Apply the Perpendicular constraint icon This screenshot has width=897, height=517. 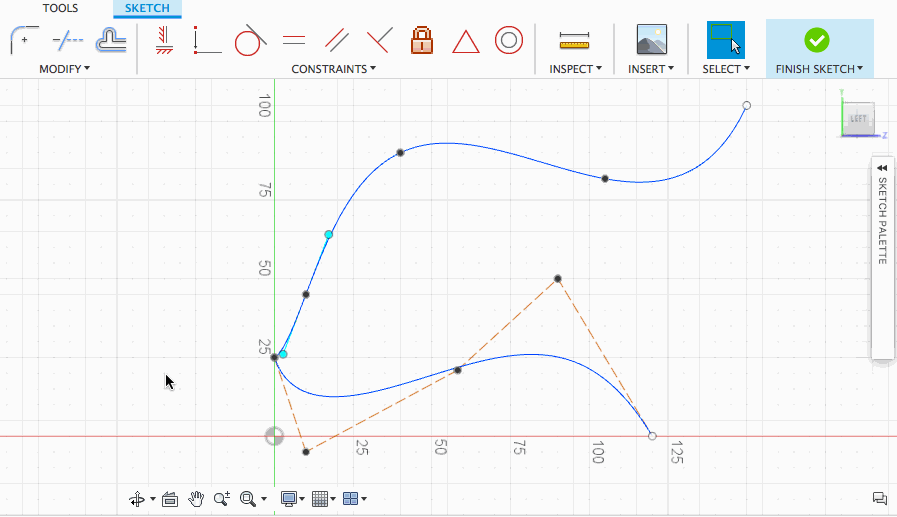tap(380, 40)
